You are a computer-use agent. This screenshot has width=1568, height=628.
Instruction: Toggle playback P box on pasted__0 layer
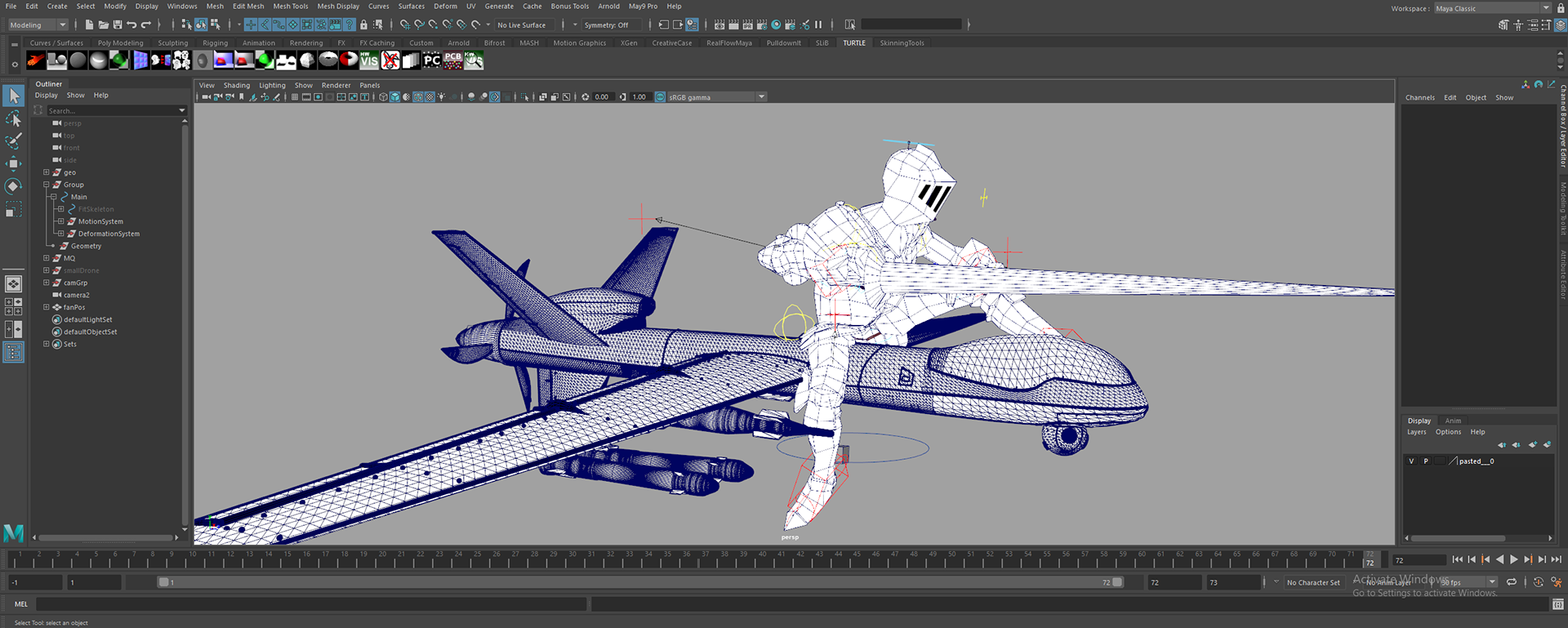[1426, 461]
